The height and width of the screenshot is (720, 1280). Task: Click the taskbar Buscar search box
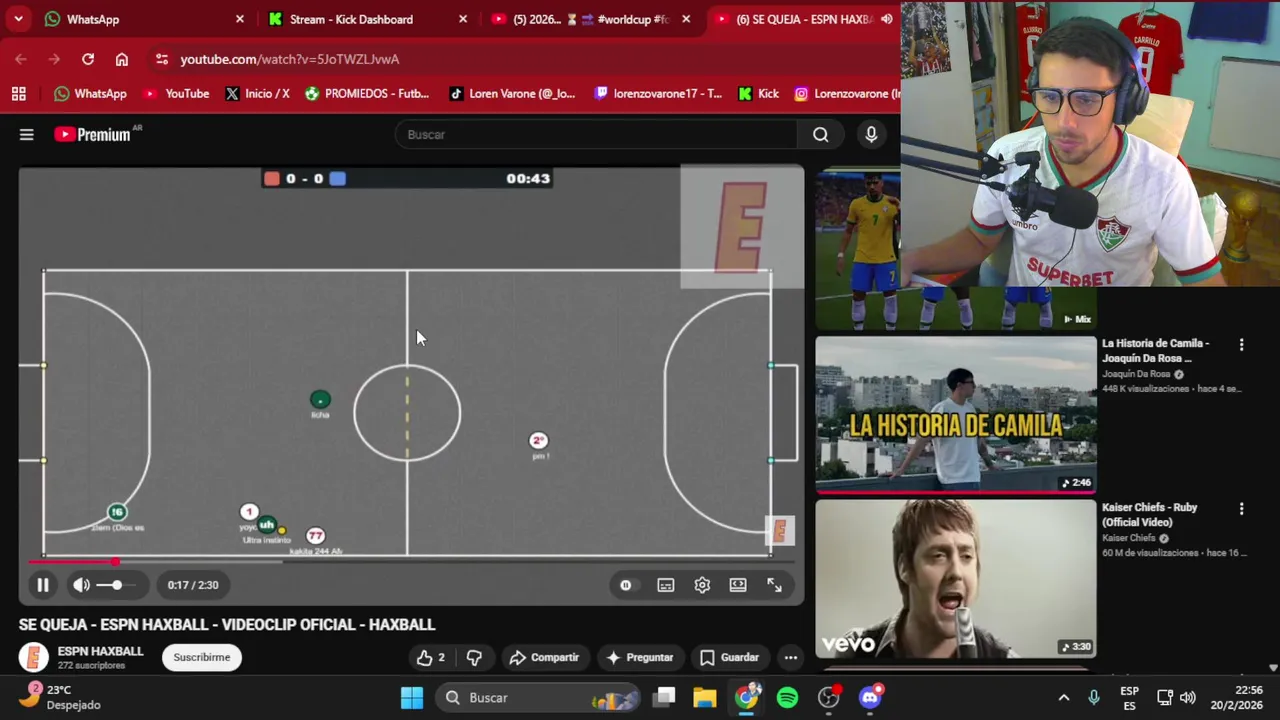point(539,697)
